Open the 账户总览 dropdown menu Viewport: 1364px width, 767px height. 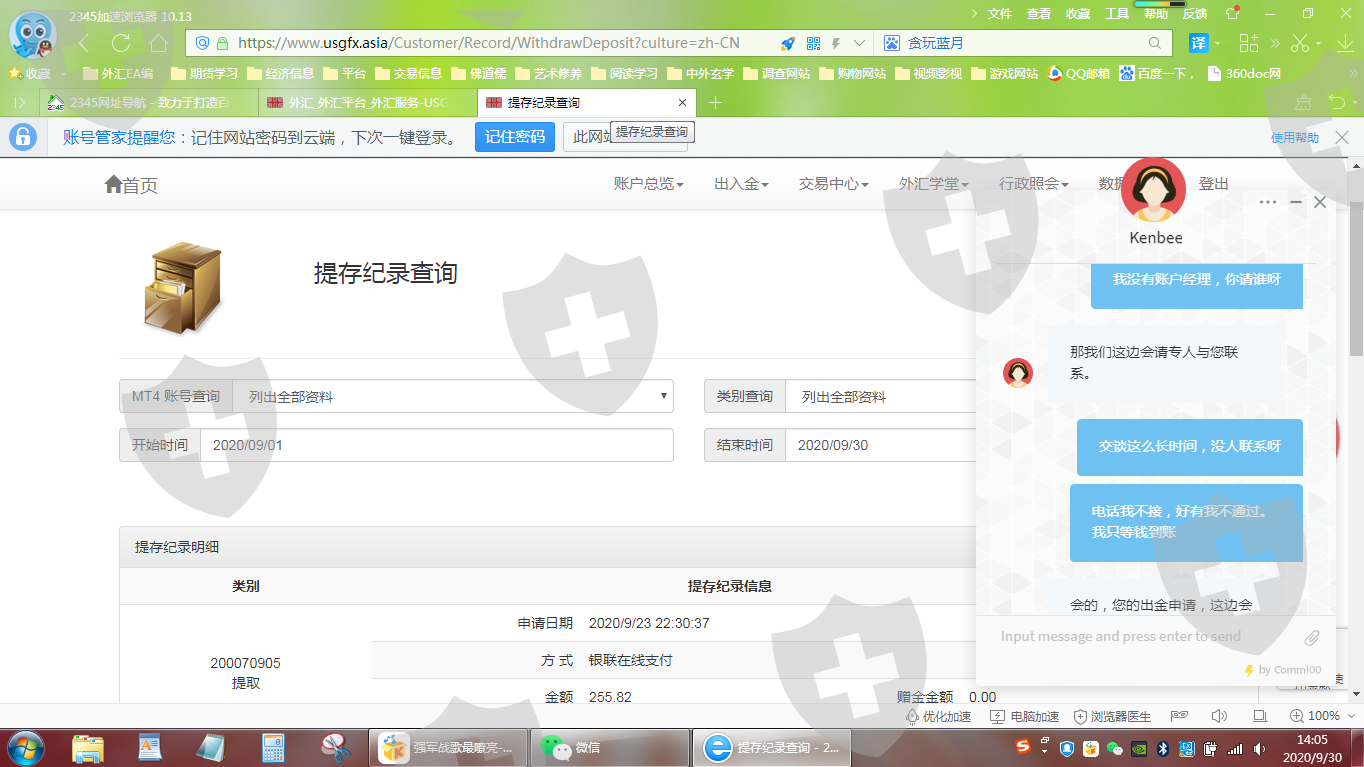coord(648,184)
